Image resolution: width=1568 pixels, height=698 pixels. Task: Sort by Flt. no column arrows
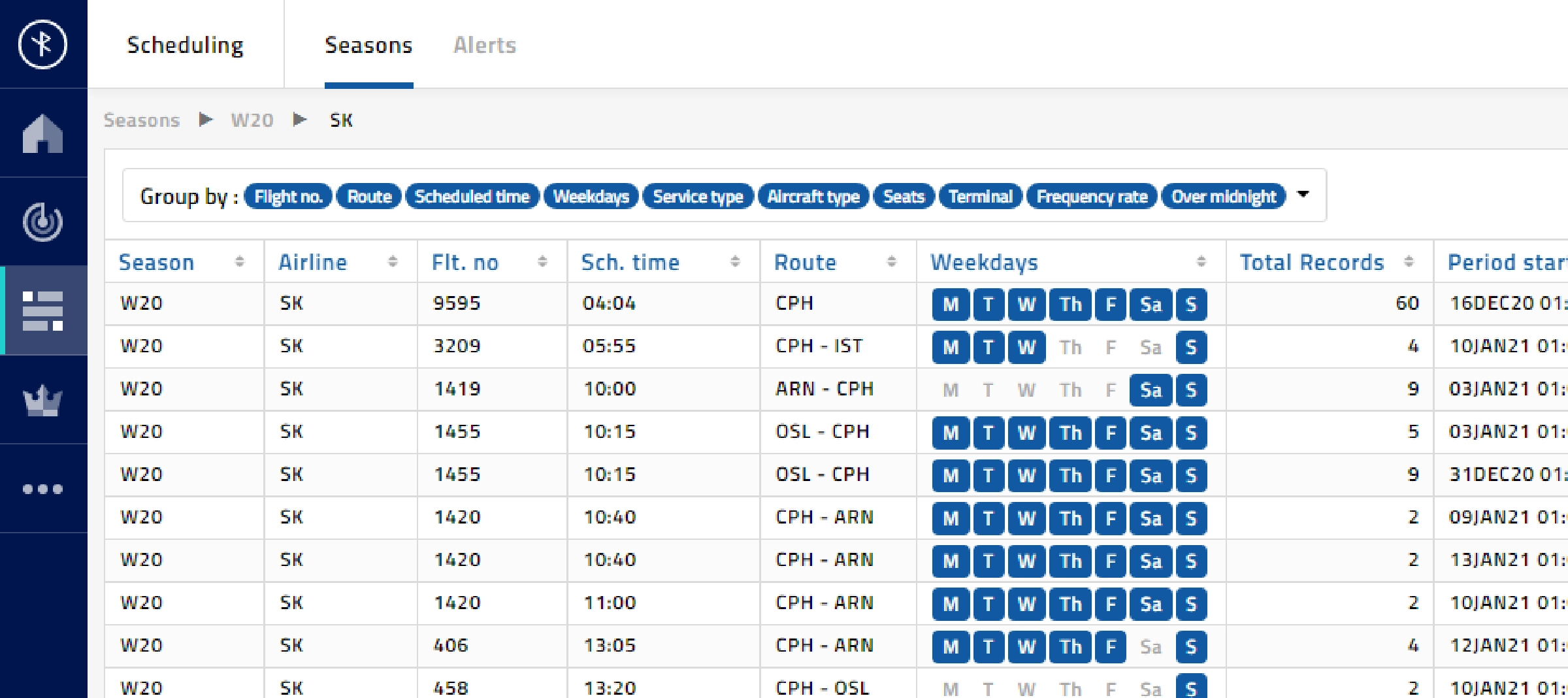[x=542, y=262]
